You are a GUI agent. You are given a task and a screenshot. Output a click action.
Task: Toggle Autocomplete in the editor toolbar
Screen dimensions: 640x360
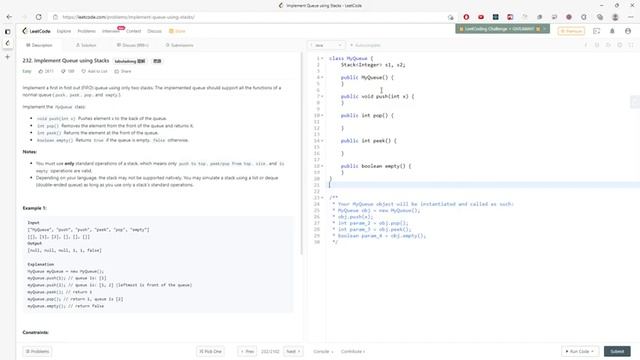point(365,45)
